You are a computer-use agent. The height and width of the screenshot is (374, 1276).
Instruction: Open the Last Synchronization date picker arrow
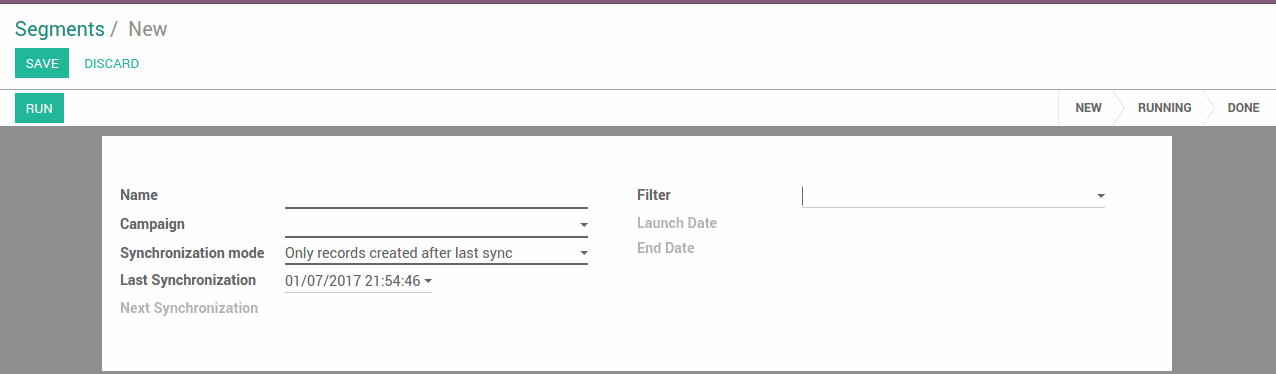pyautogui.click(x=428, y=282)
